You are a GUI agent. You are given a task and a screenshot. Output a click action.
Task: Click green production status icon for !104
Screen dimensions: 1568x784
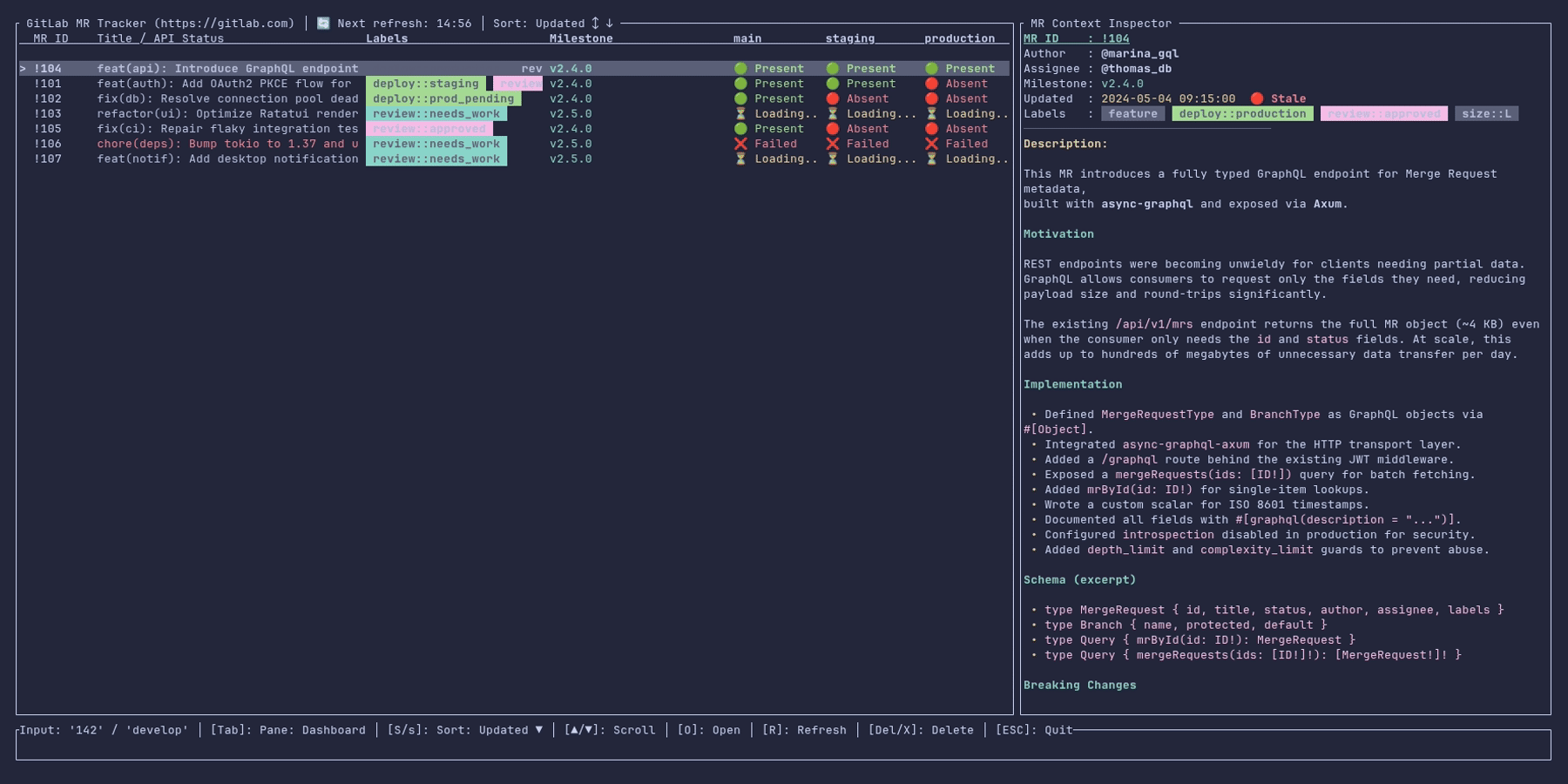click(932, 69)
